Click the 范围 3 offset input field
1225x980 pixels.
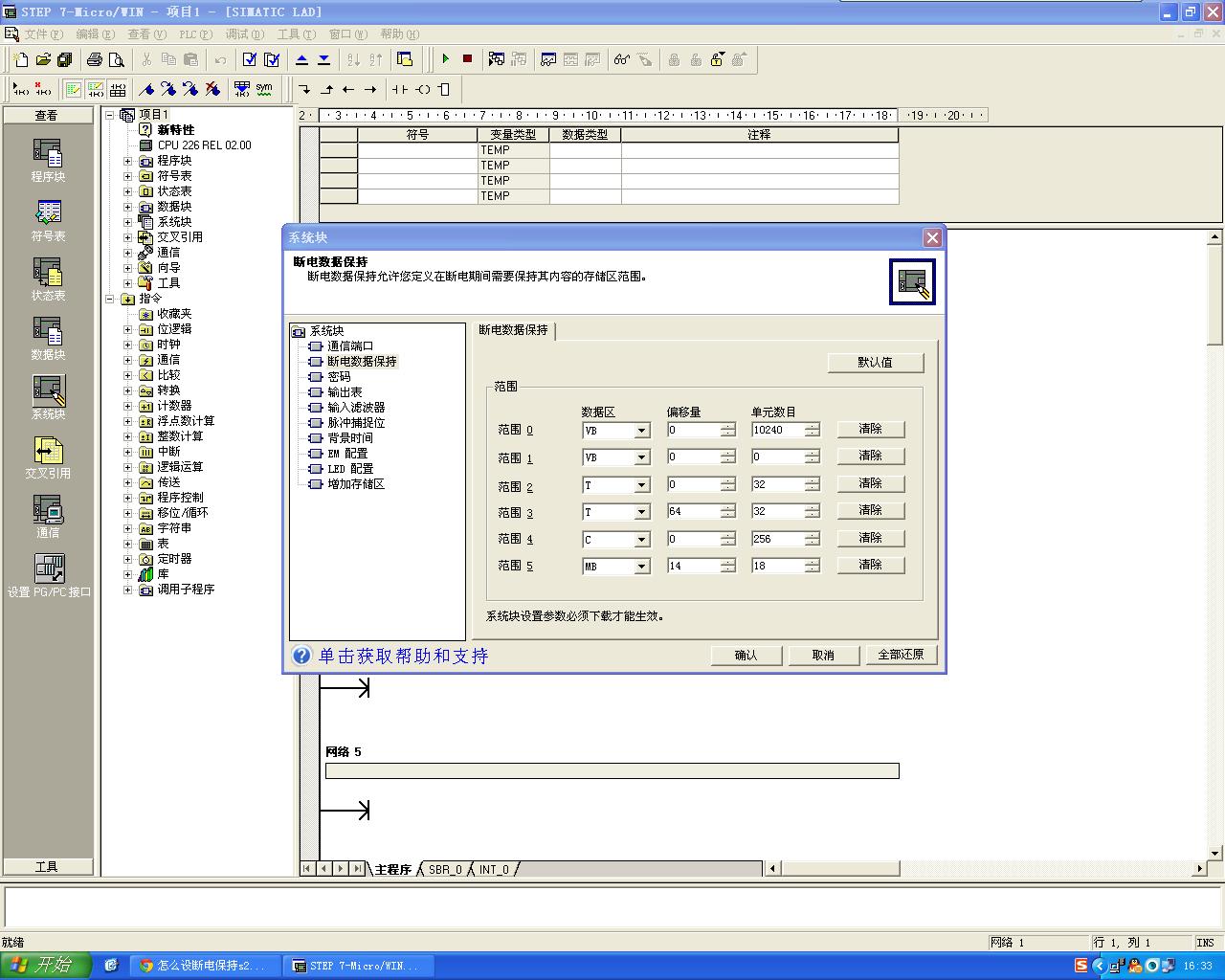pyautogui.click(x=693, y=512)
